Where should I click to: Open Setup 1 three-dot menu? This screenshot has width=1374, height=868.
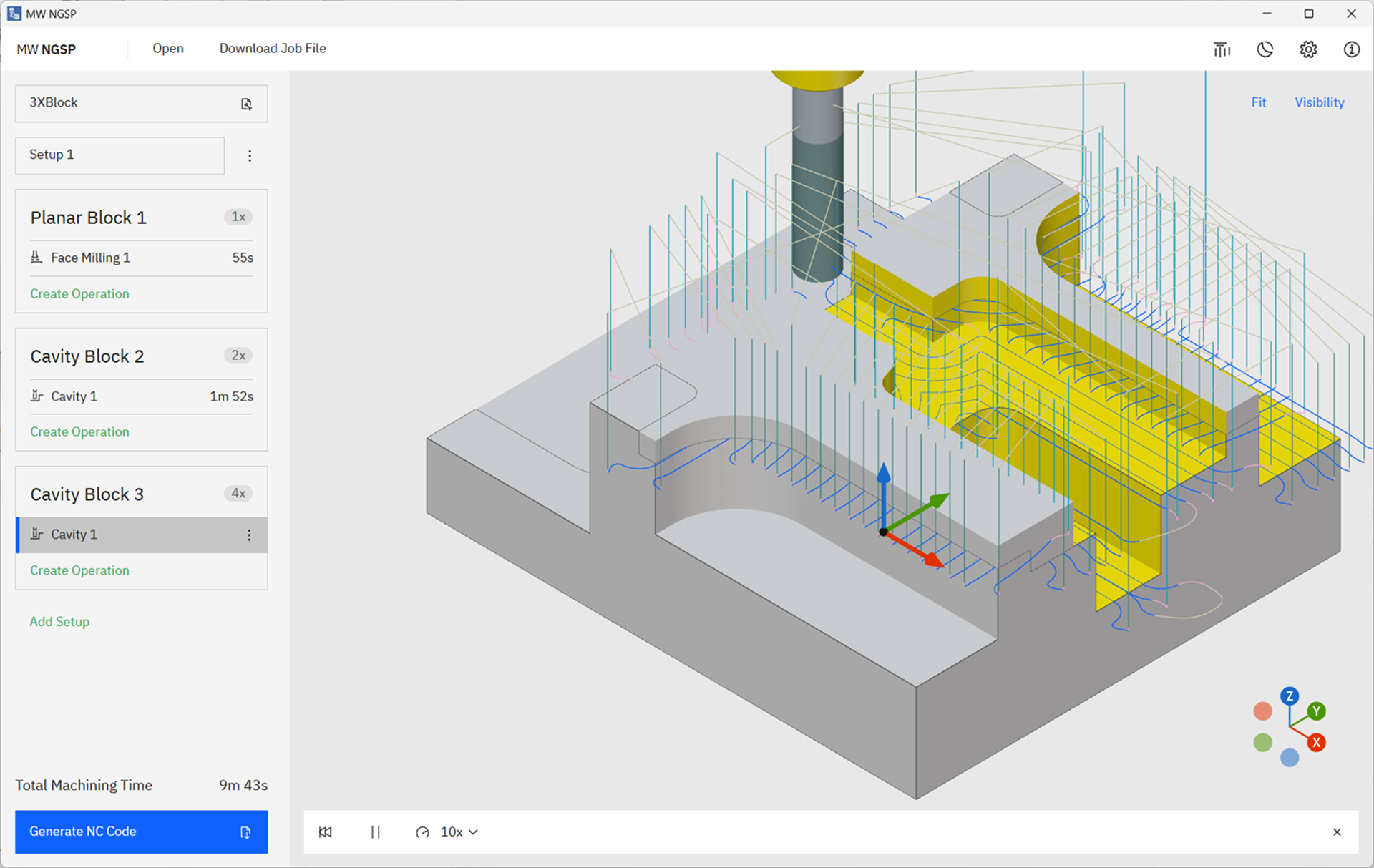[250, 155]
